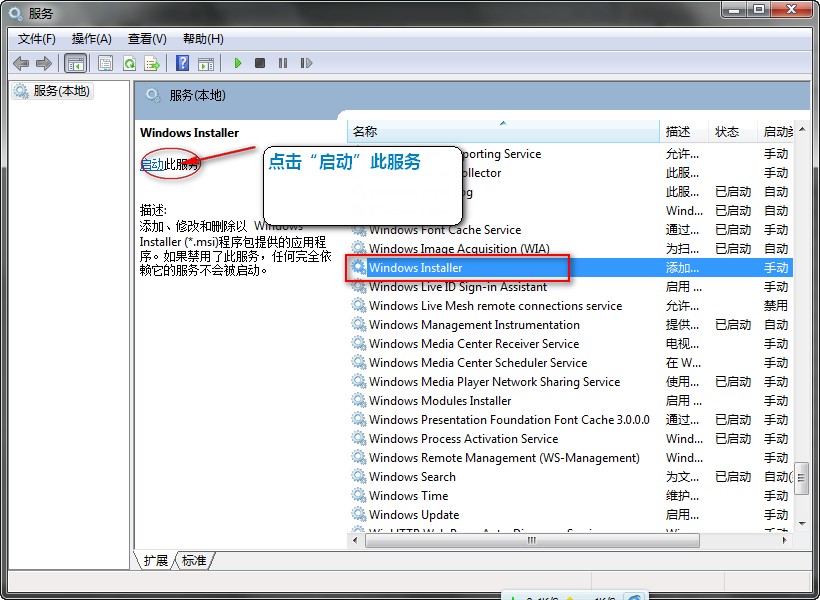Open the 操作(A) menu
Viewport: 820px width, 600px height.
coord(91,38)
